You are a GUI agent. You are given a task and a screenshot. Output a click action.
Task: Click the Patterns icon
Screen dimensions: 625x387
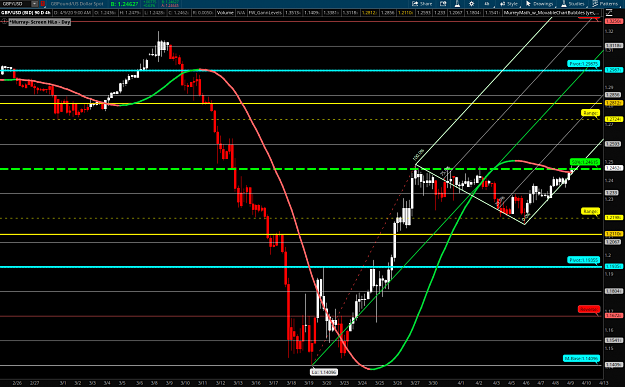(x=595, y=4)
